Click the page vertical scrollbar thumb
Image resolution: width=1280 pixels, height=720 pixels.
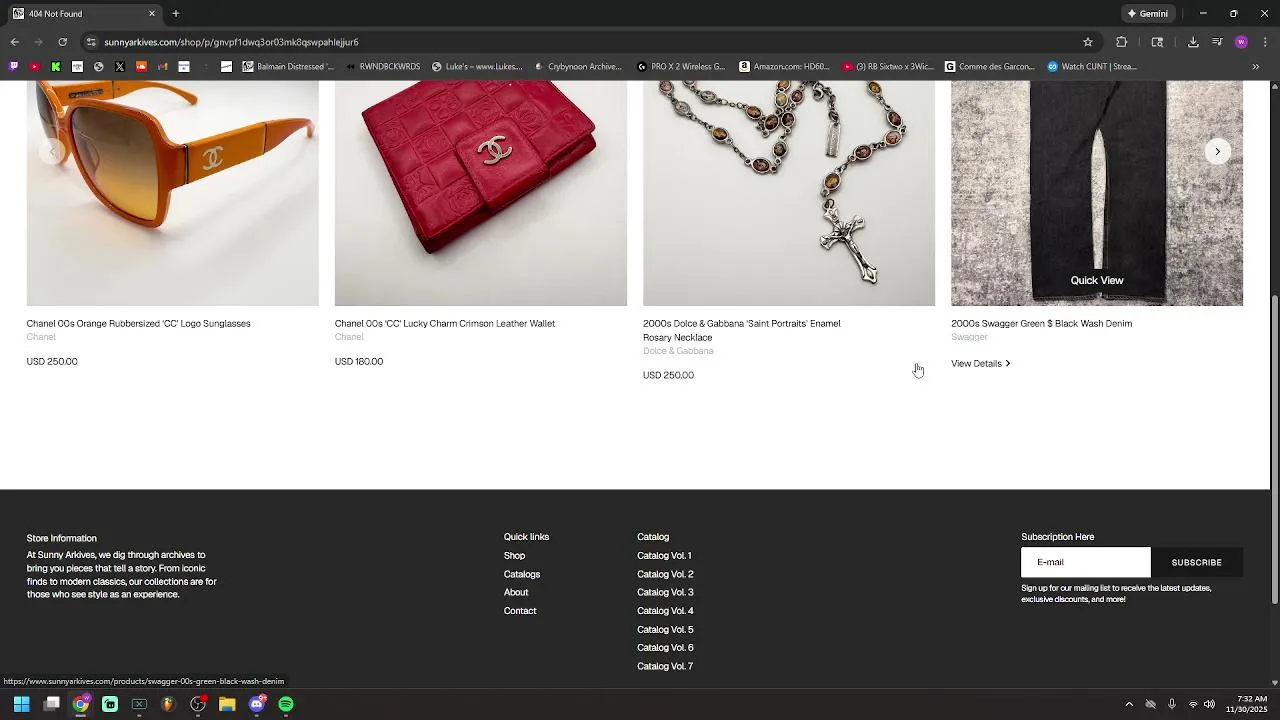[x=1274, y=448]
